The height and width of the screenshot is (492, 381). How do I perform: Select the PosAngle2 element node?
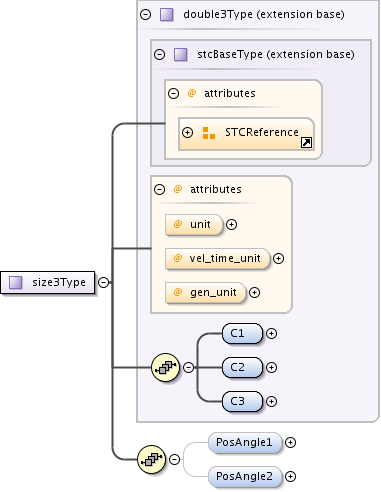[245, 477]
